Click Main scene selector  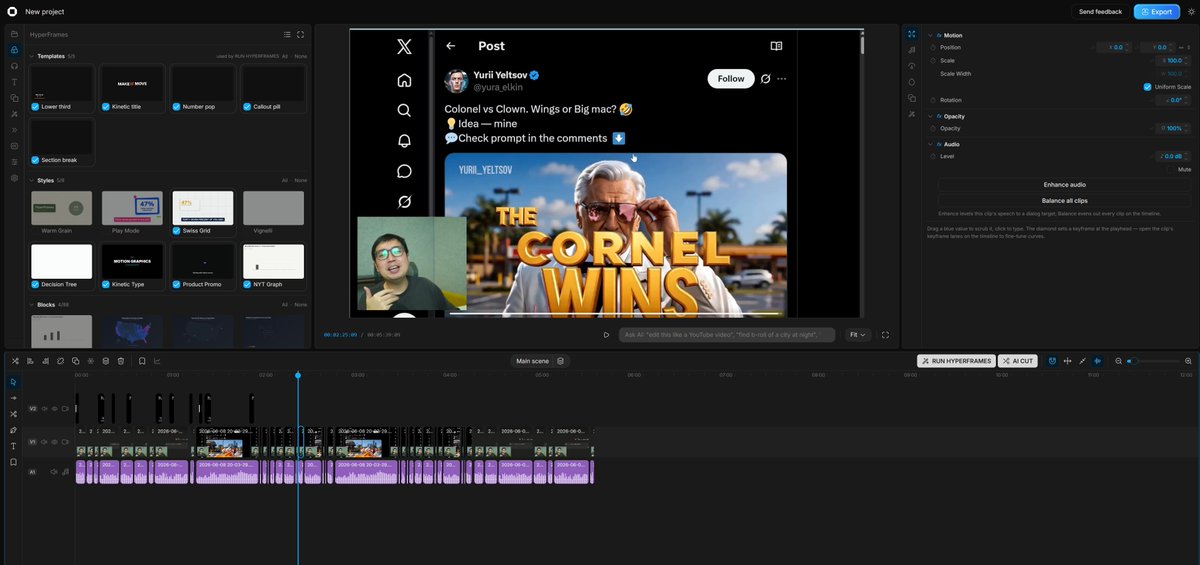click(532, 361)
